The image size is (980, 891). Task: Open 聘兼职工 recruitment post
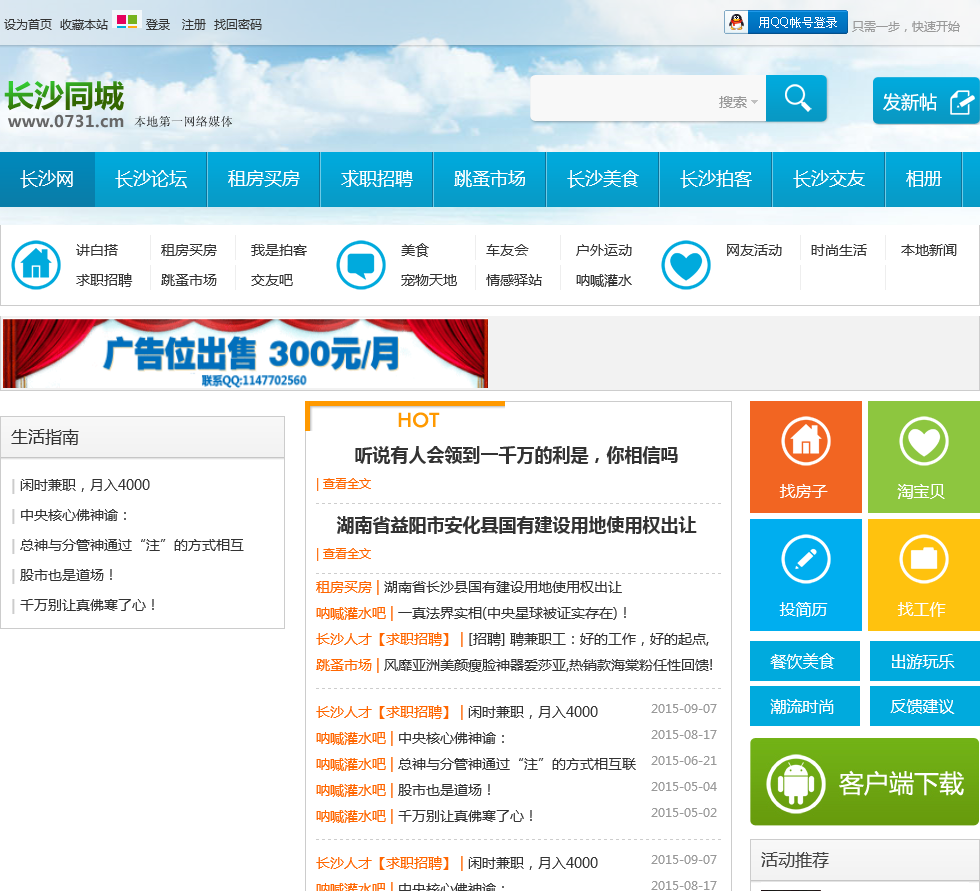[x=588, y=639]
